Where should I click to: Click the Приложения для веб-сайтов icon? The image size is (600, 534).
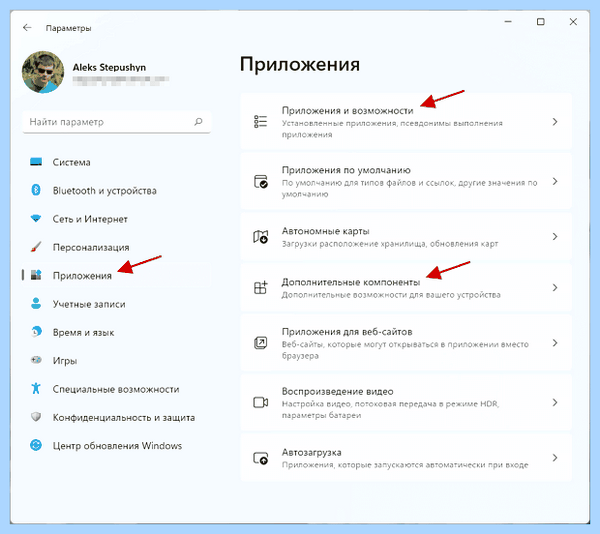(261, 343)
